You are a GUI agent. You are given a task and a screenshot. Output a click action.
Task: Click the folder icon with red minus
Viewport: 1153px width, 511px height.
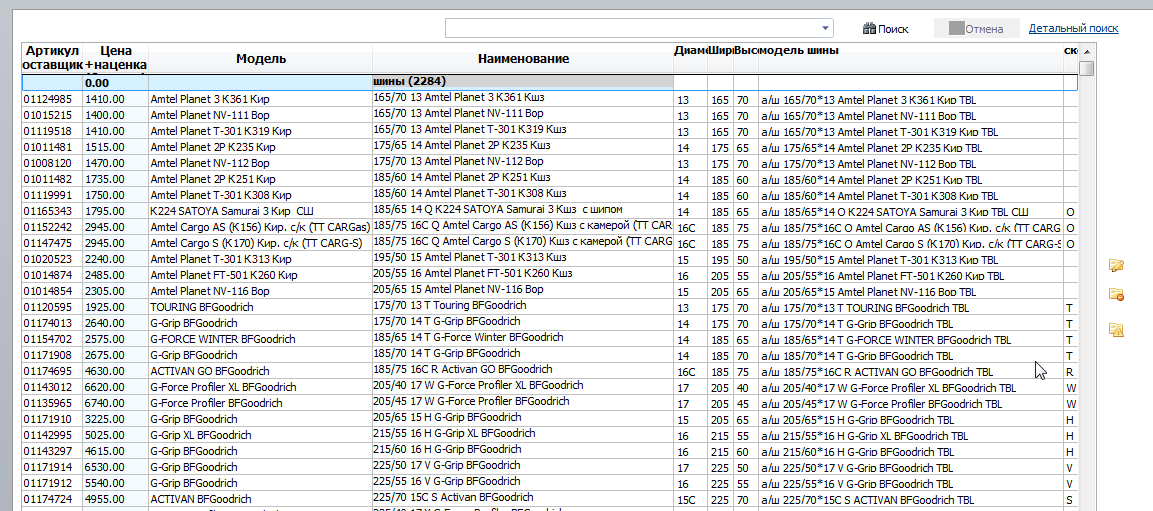1116,294
